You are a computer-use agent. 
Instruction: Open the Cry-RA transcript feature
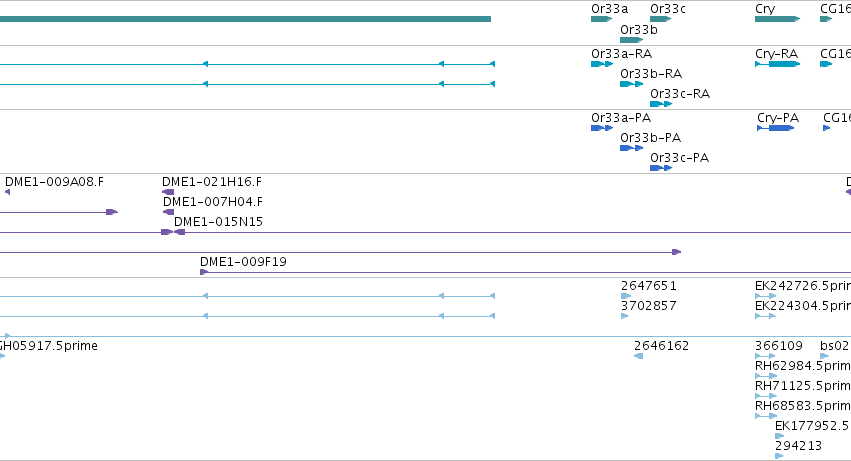[x=777, y=64]
